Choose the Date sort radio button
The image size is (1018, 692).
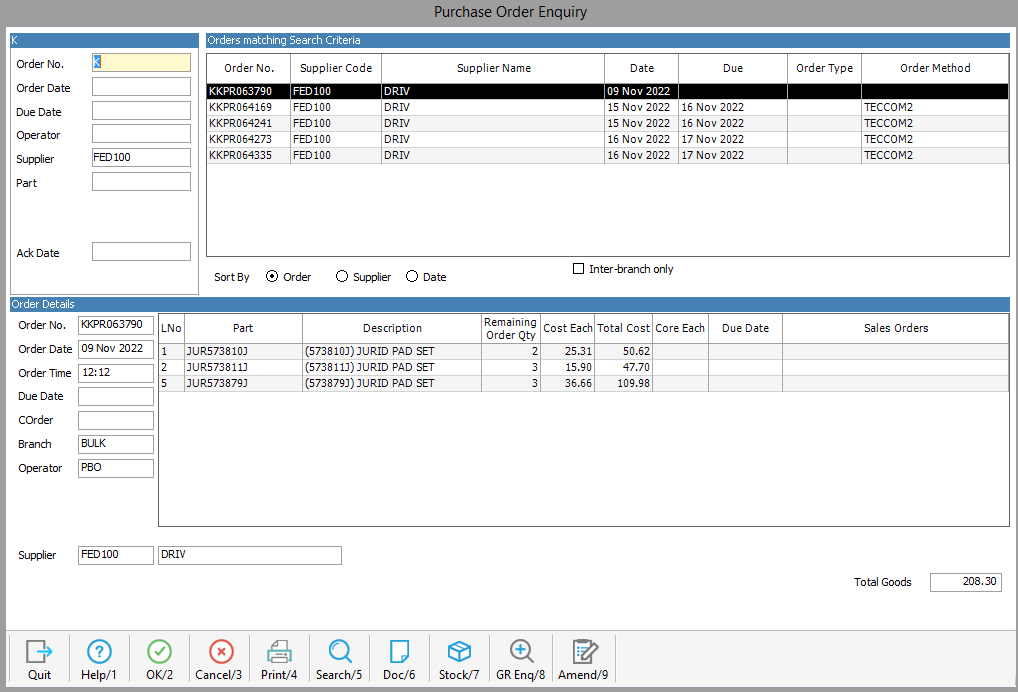click(412, 277)
